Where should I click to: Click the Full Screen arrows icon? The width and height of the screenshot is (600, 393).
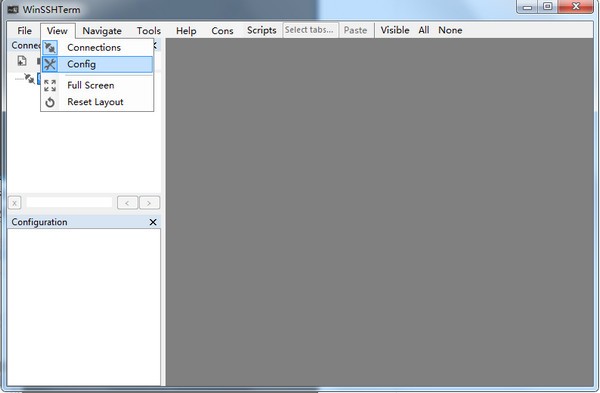coord(50,85)
